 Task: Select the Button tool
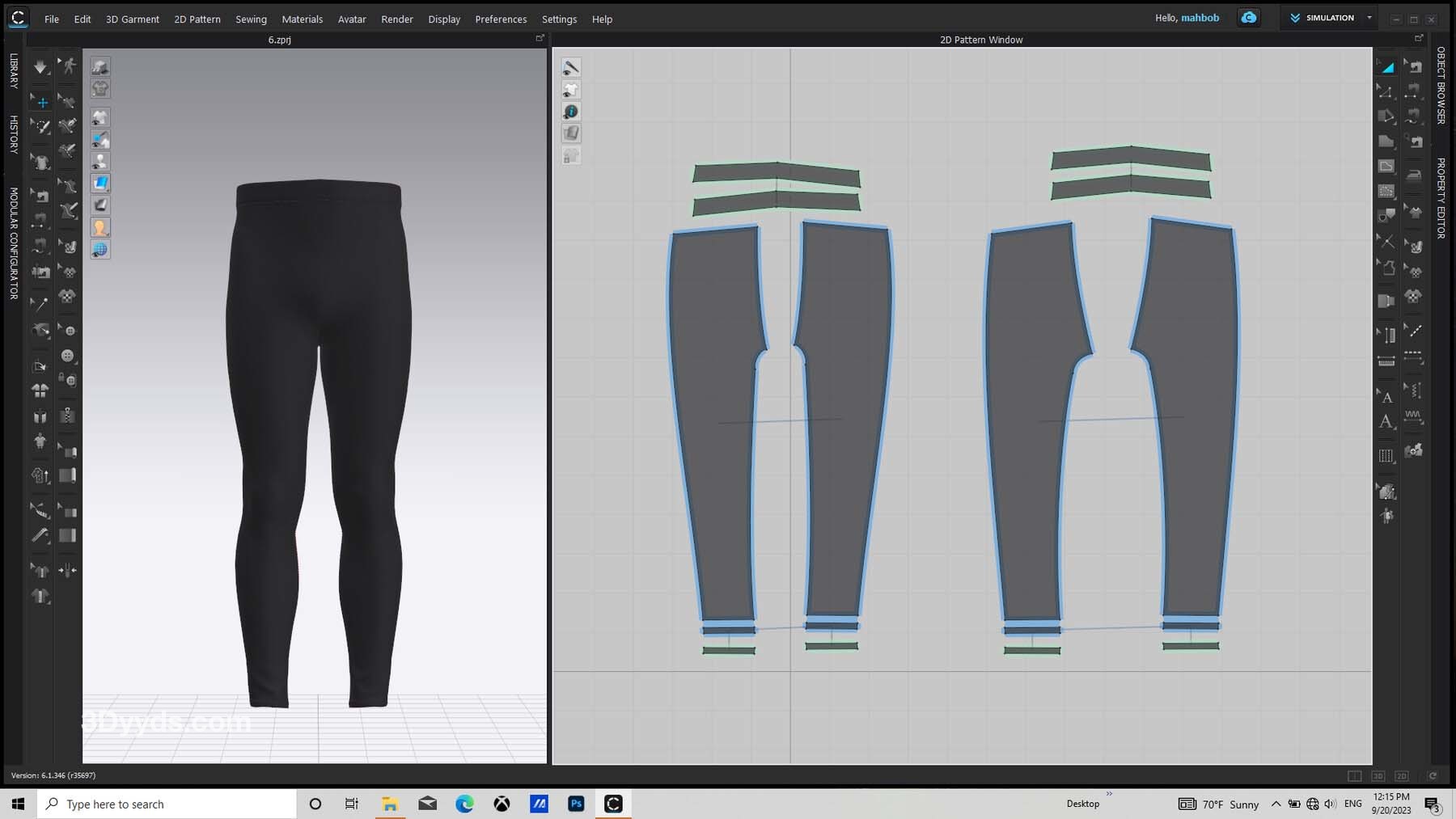[x=68, y=356]
